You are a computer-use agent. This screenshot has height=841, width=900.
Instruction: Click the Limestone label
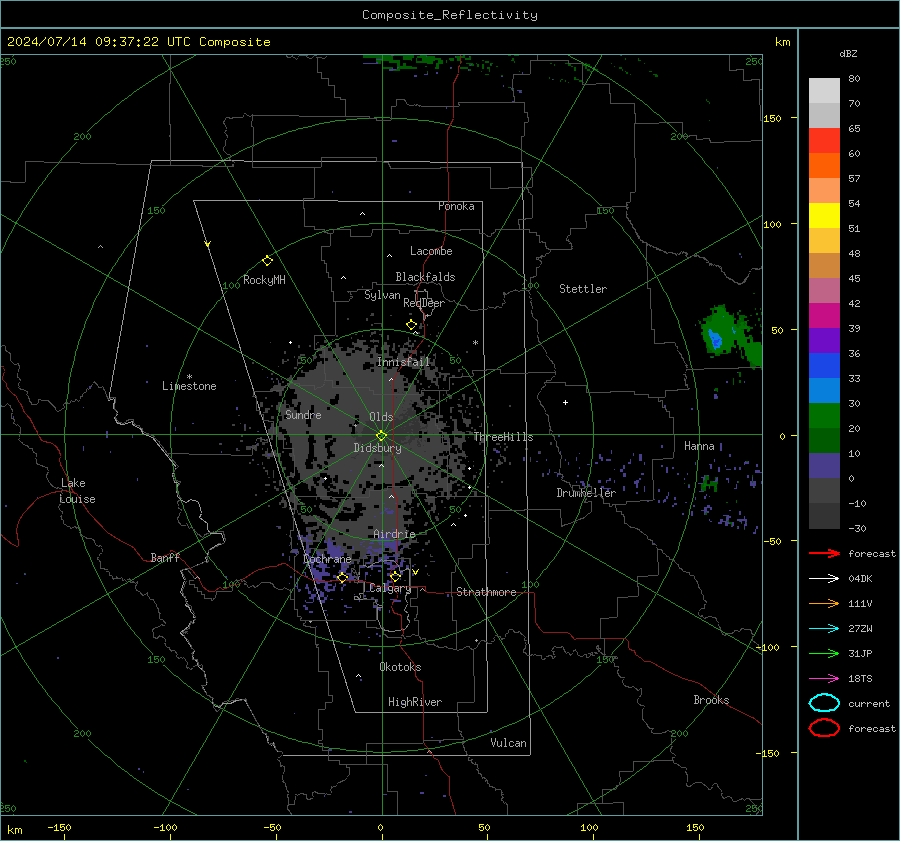click(x=189, y=386)
